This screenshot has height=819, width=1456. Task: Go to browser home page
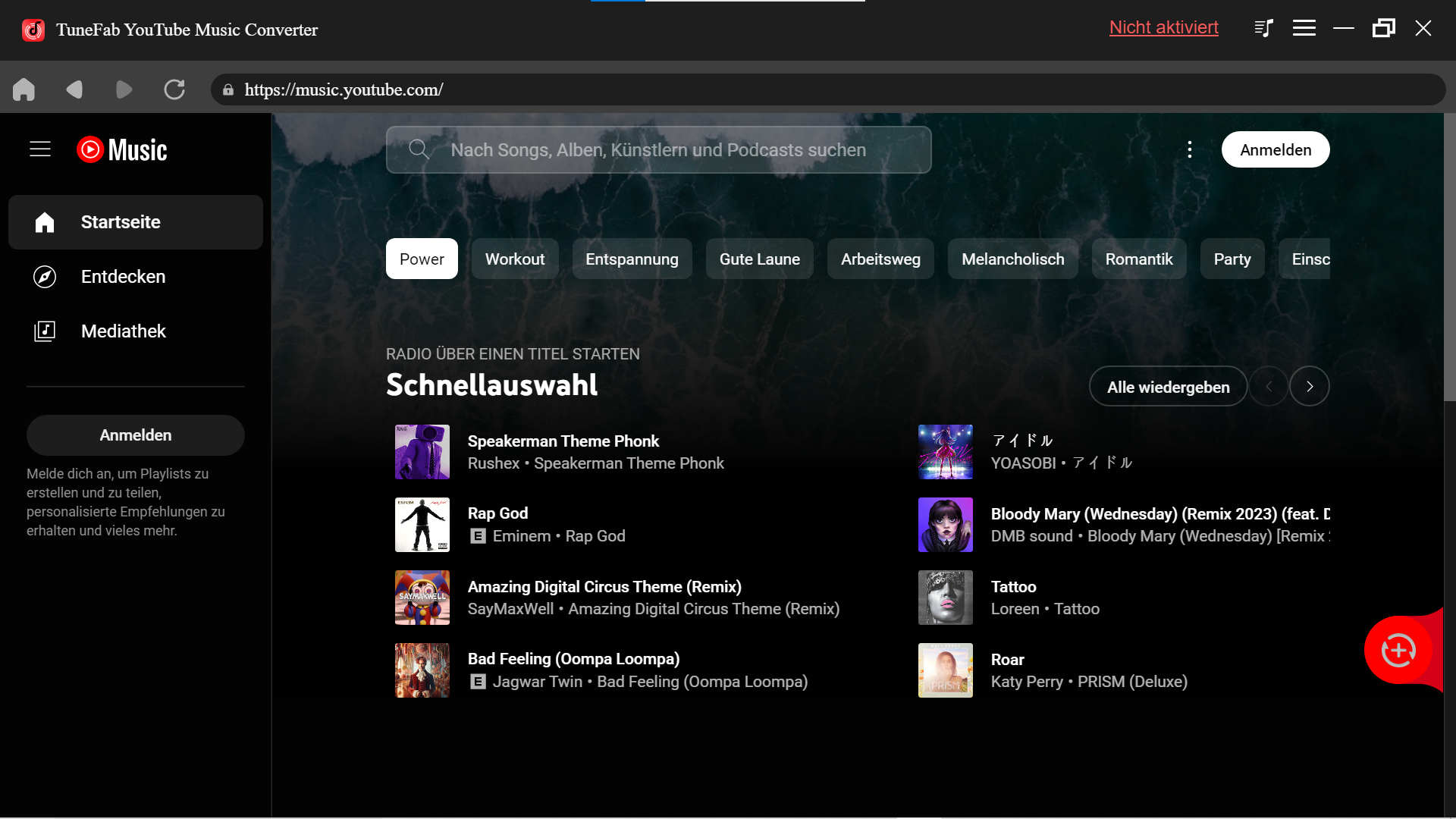click(24, 89)
